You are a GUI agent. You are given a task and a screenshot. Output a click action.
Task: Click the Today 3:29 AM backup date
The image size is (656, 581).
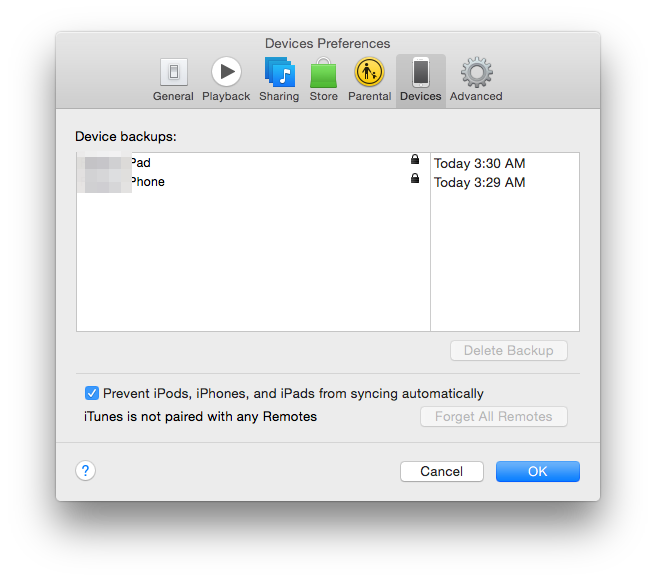click(x=479, y=182)
